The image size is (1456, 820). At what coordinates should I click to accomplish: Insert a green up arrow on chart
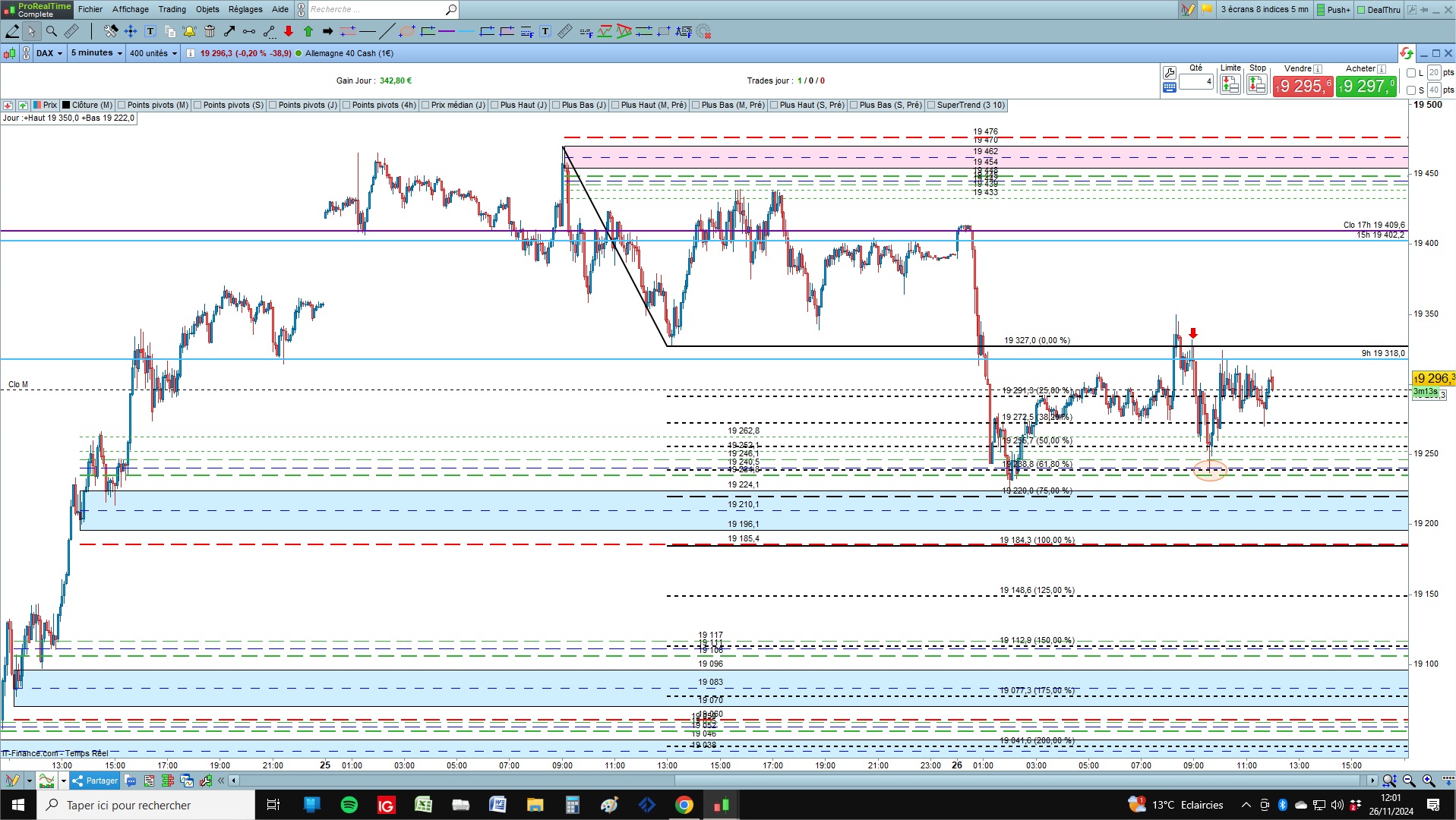(x=308, y=31)
